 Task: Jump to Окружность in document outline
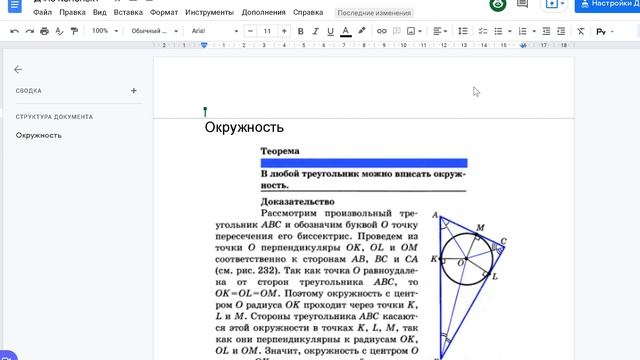(x=39, y=135)
